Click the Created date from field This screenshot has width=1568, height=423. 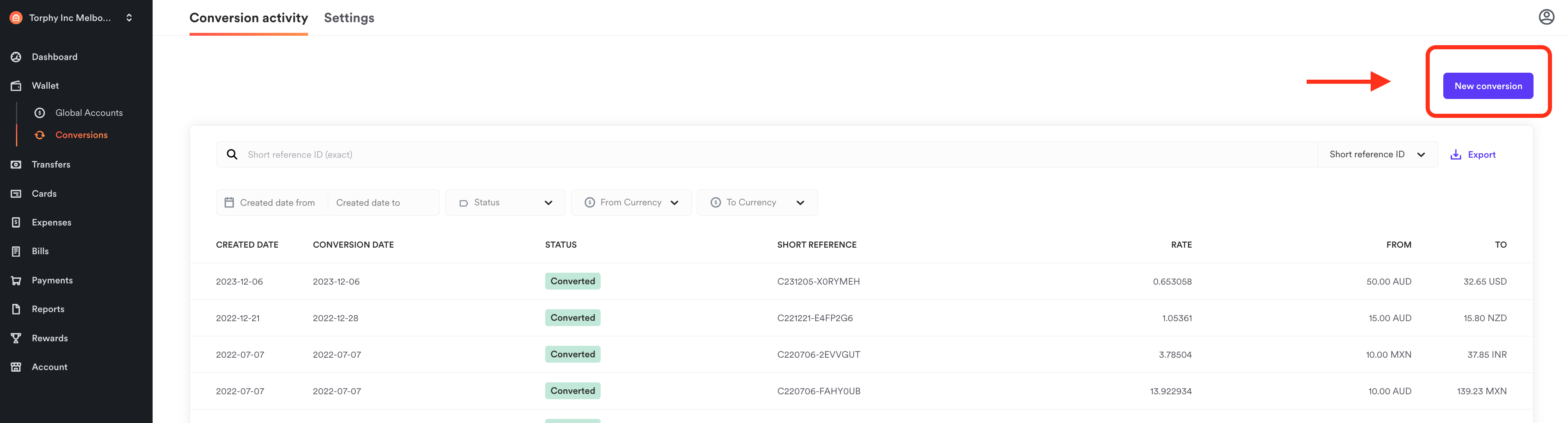(277, 202)
